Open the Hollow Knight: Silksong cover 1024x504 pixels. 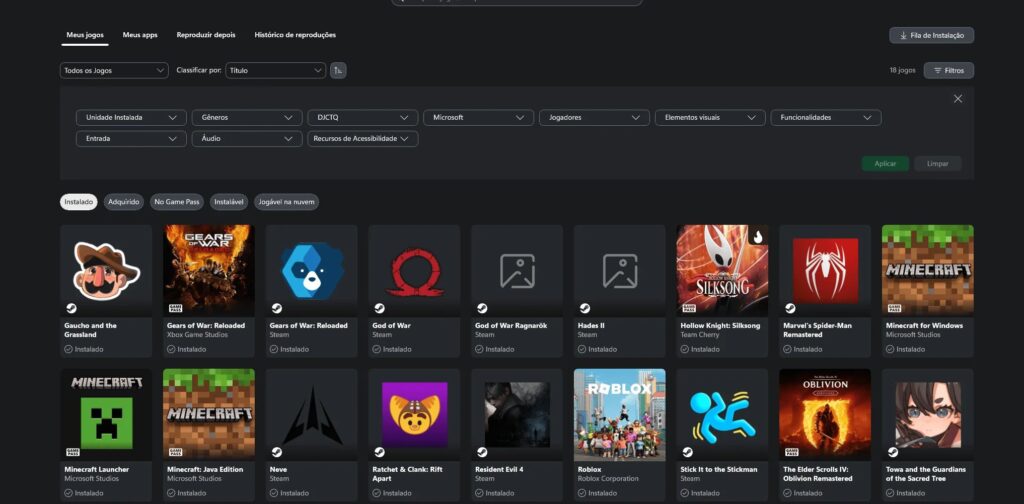tap(722, 271)
